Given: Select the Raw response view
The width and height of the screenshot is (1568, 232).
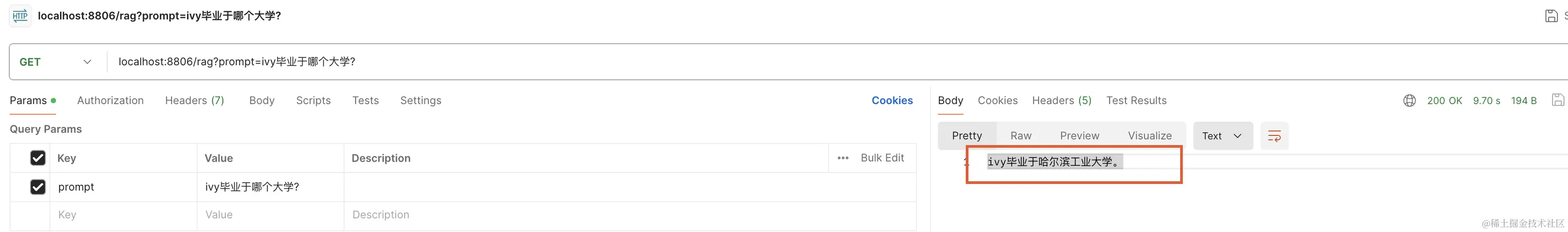Looking at the screenshot, I should [x=1021, y=136].
